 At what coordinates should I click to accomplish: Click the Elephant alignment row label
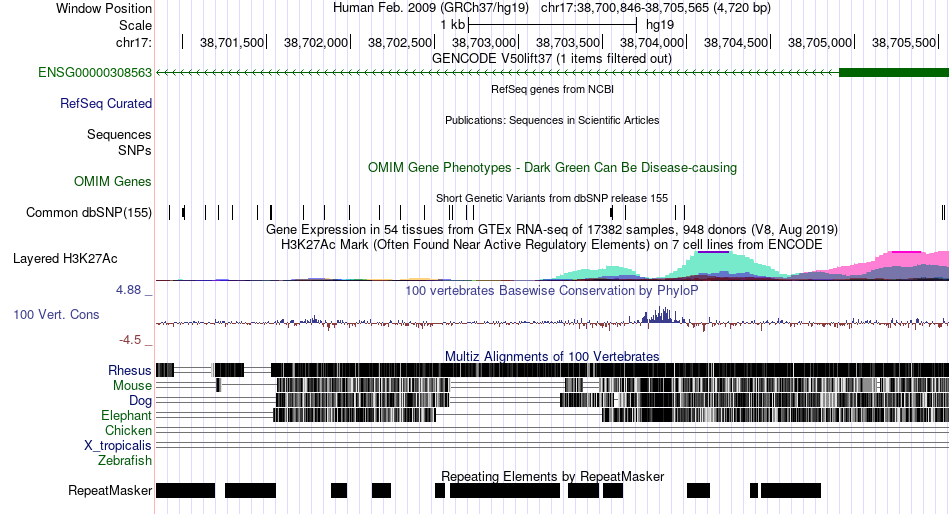tap(126, 416)
